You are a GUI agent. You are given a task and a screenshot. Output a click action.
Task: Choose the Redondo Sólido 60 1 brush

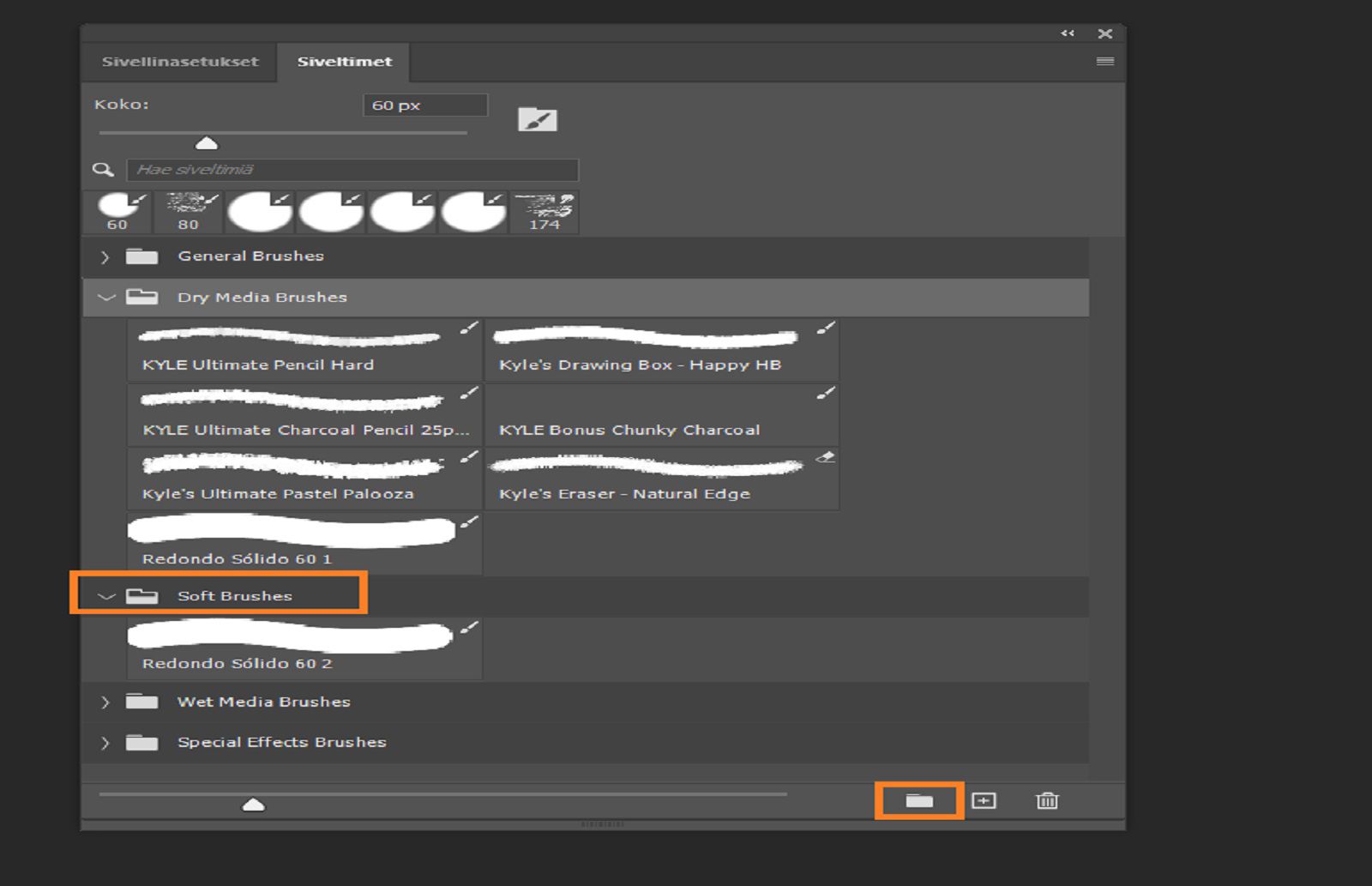[304, 544]
